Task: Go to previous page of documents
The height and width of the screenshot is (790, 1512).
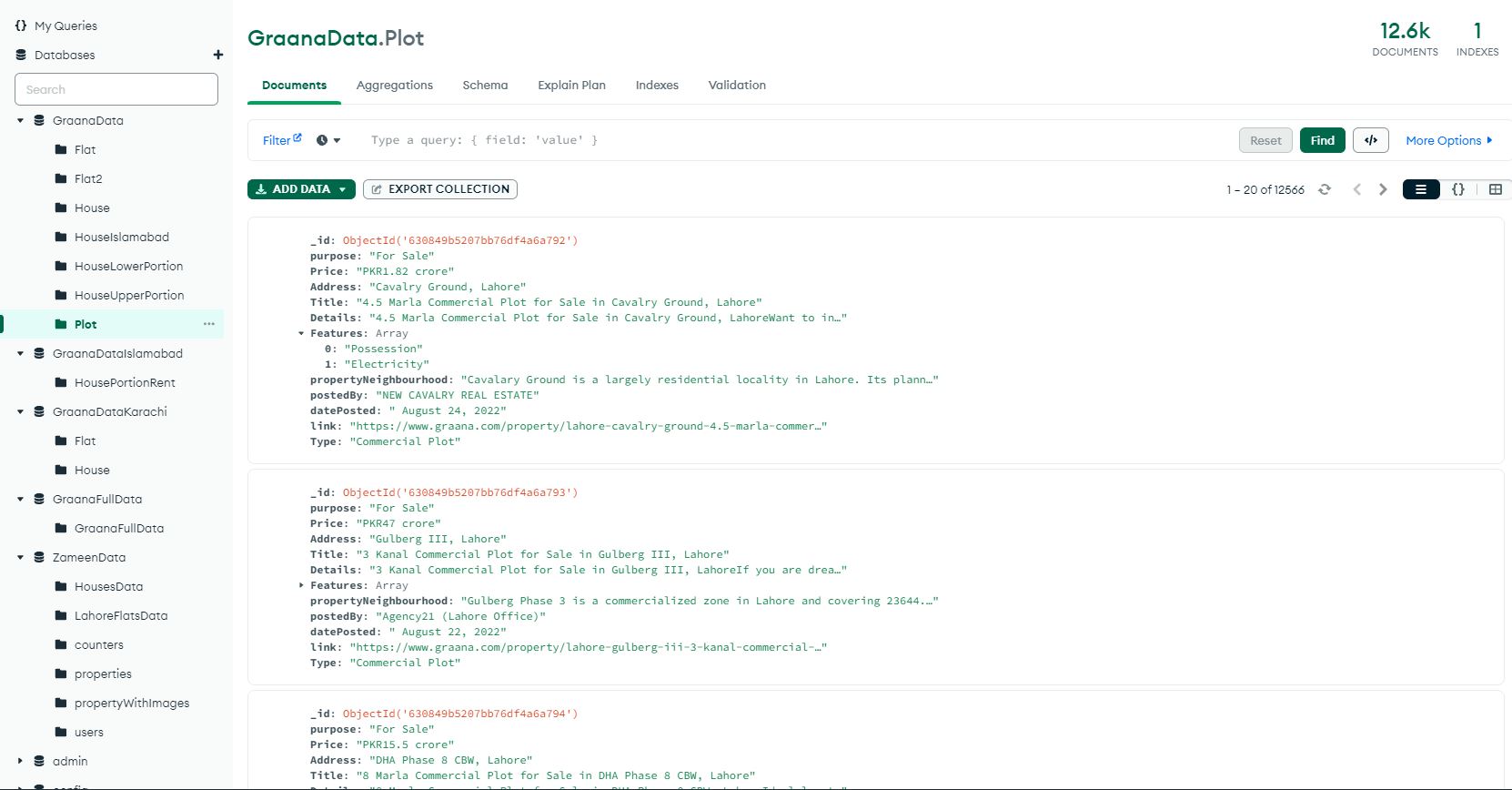Action: [x=1356, y=189]
